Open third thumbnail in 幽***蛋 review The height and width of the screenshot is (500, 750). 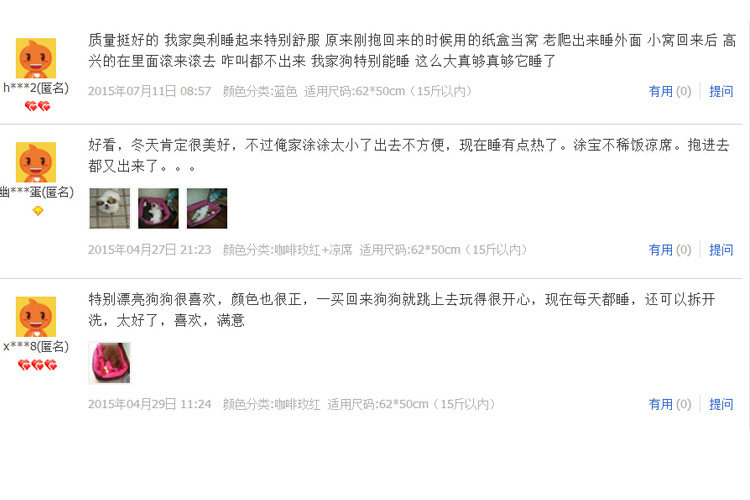point(207,208)
